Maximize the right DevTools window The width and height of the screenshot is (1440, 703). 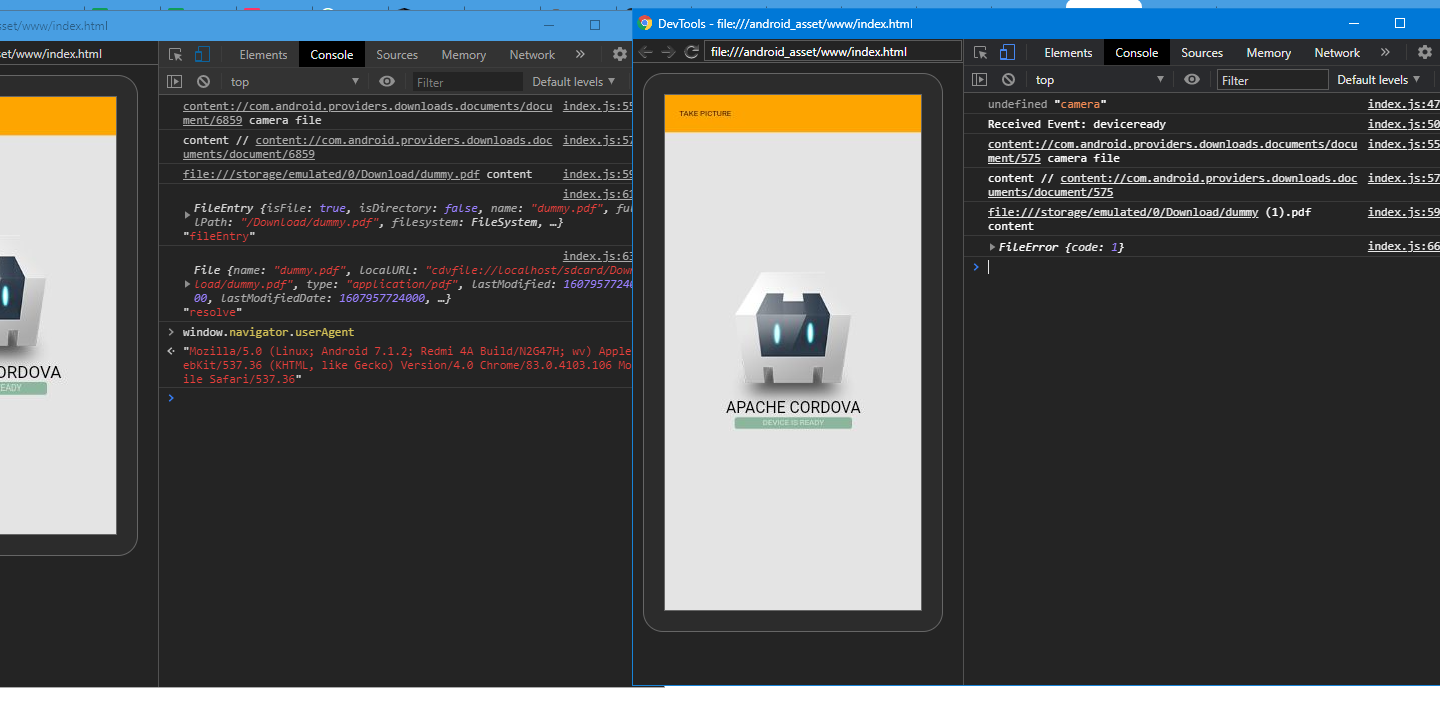1399,23
